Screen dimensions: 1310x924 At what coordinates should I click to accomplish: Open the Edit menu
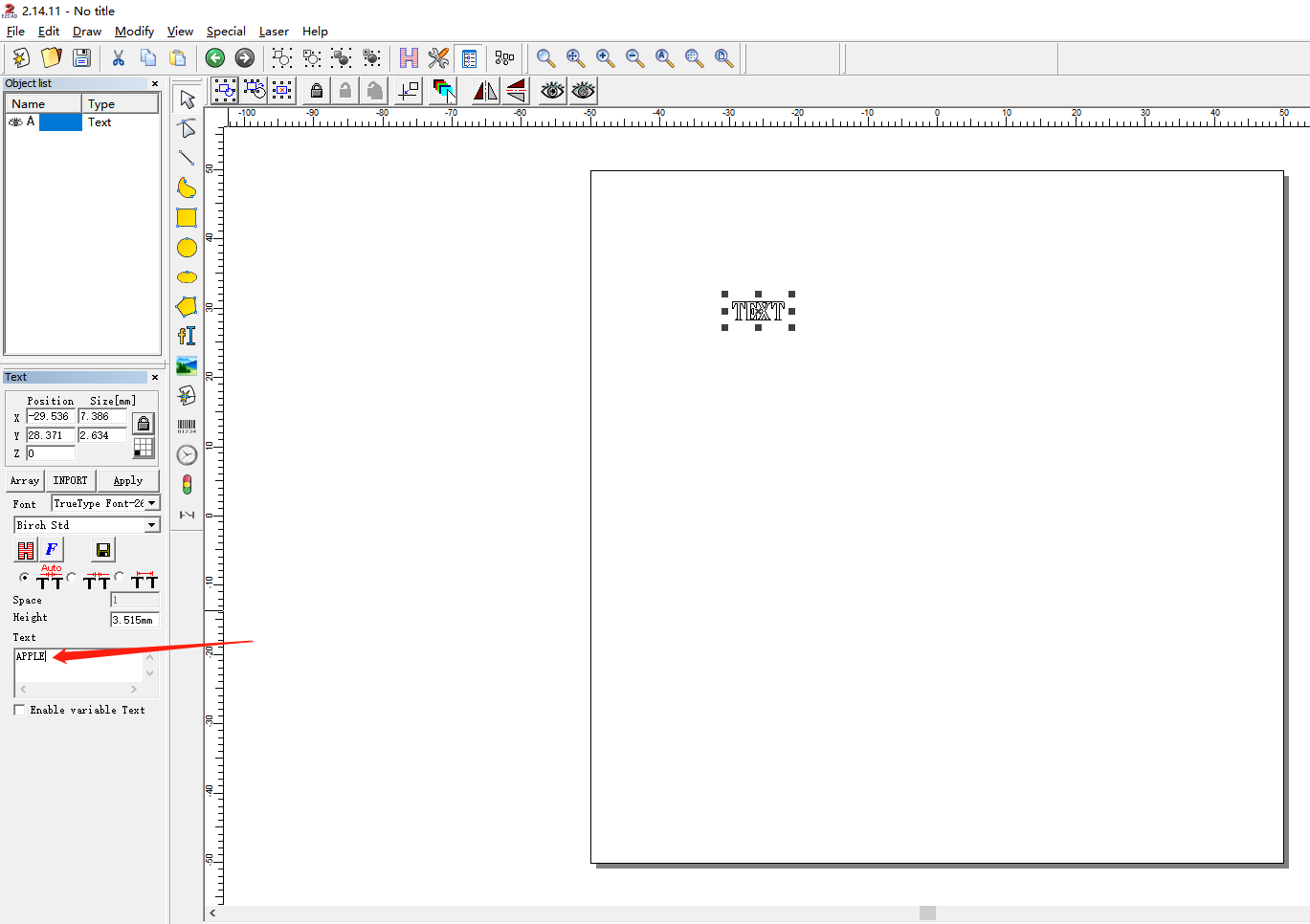[x=49, y=32]
